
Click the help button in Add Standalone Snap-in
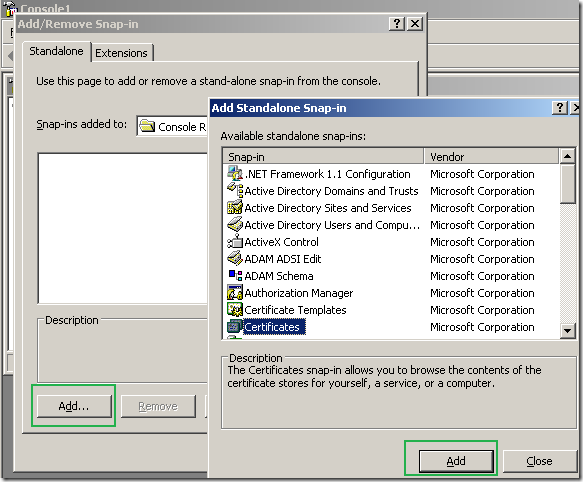click(559, 108)
